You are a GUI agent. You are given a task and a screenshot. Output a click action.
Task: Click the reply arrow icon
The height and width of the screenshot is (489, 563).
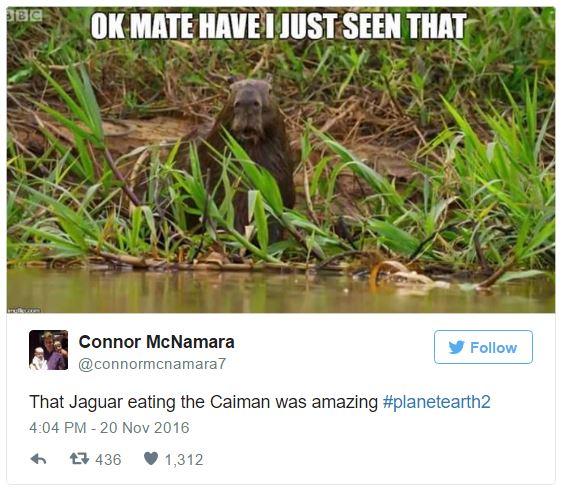(38, 459)
